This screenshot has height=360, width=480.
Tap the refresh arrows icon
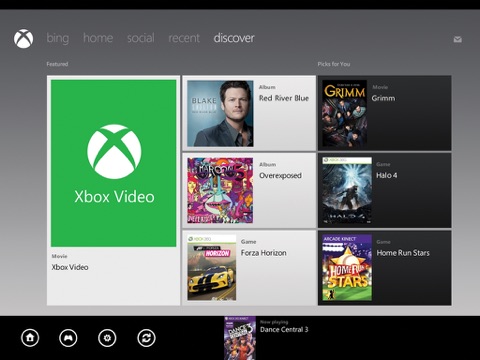(x=146, y=338)
